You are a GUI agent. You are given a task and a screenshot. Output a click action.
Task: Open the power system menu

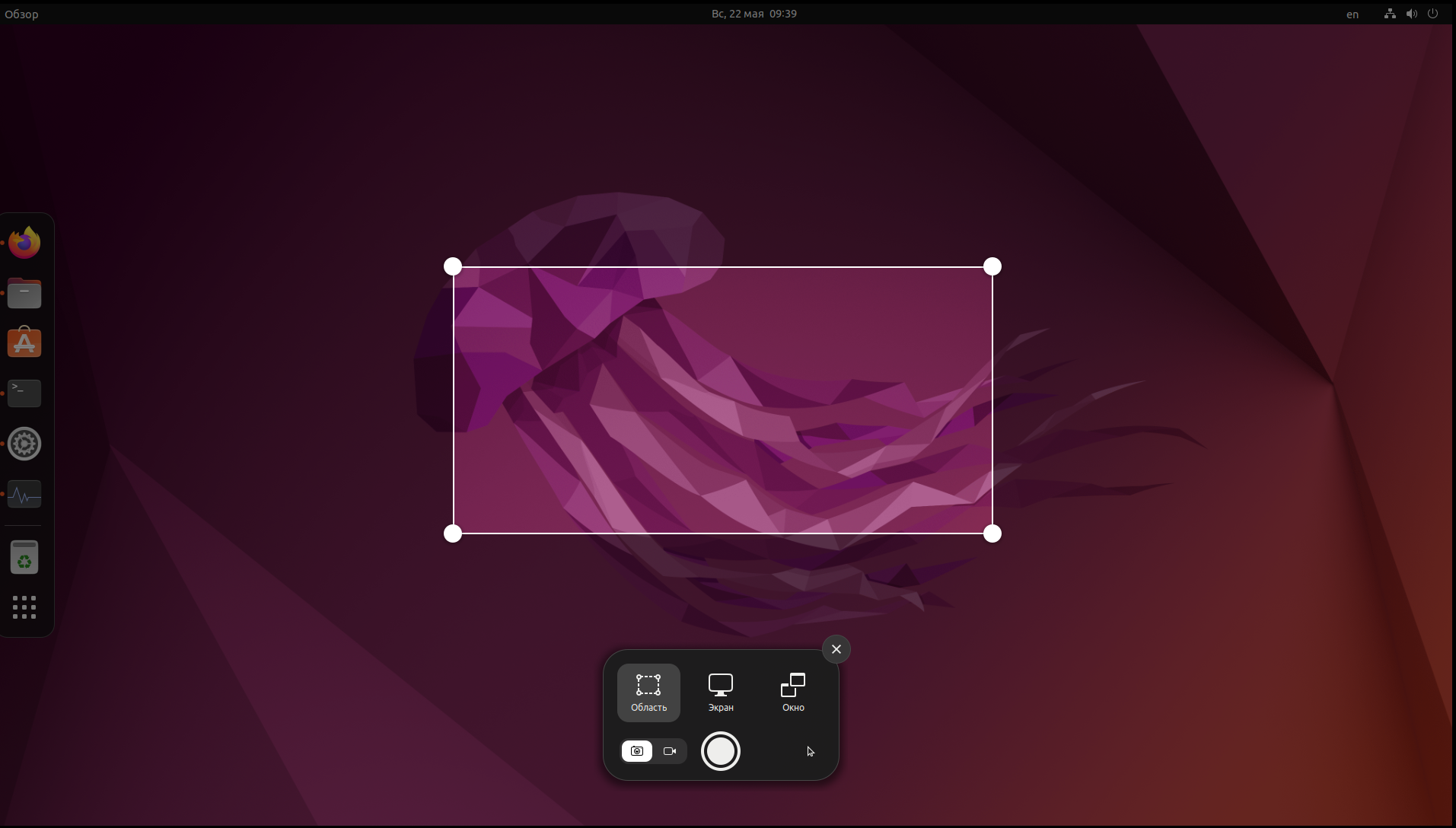point(1433,14)
